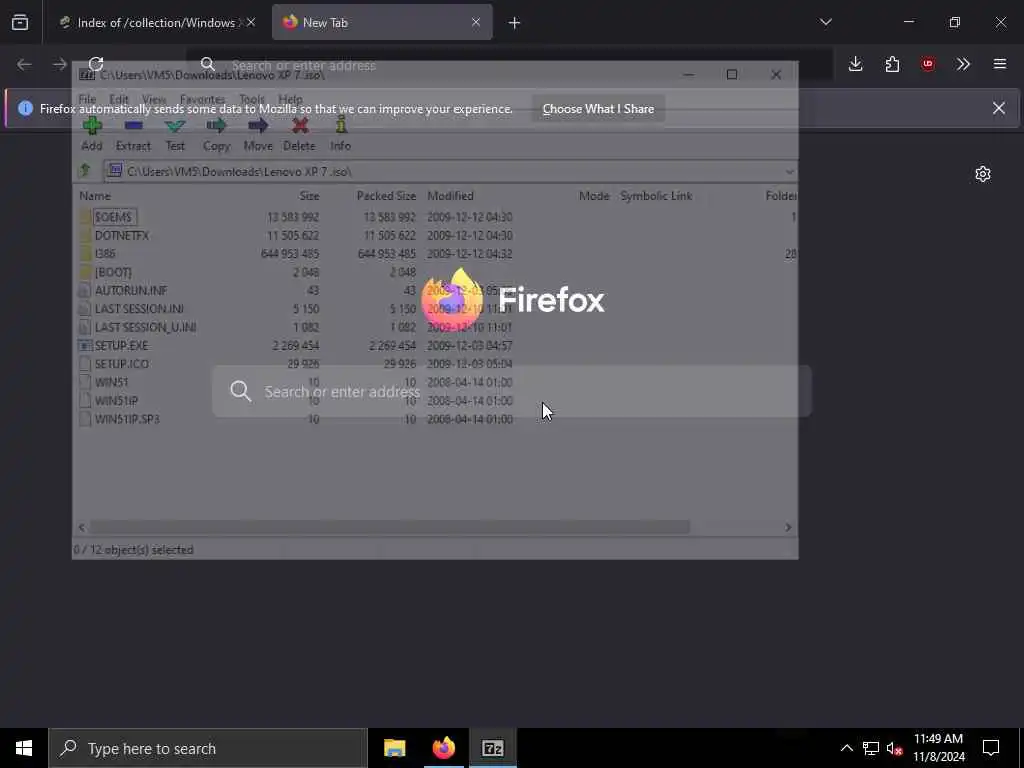Click 7-Zip horizontal scrollbar thumb

tap(389, 527)
